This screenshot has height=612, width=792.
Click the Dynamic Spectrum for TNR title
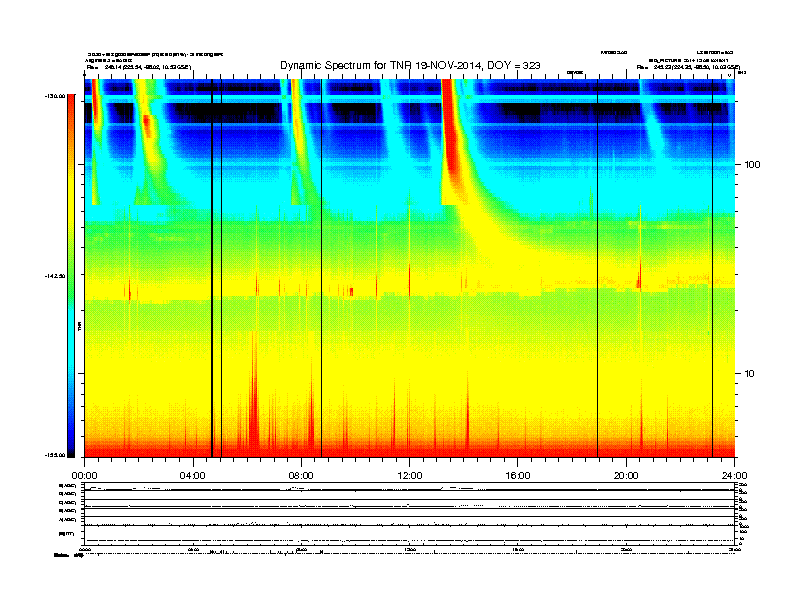click(410, 66)
